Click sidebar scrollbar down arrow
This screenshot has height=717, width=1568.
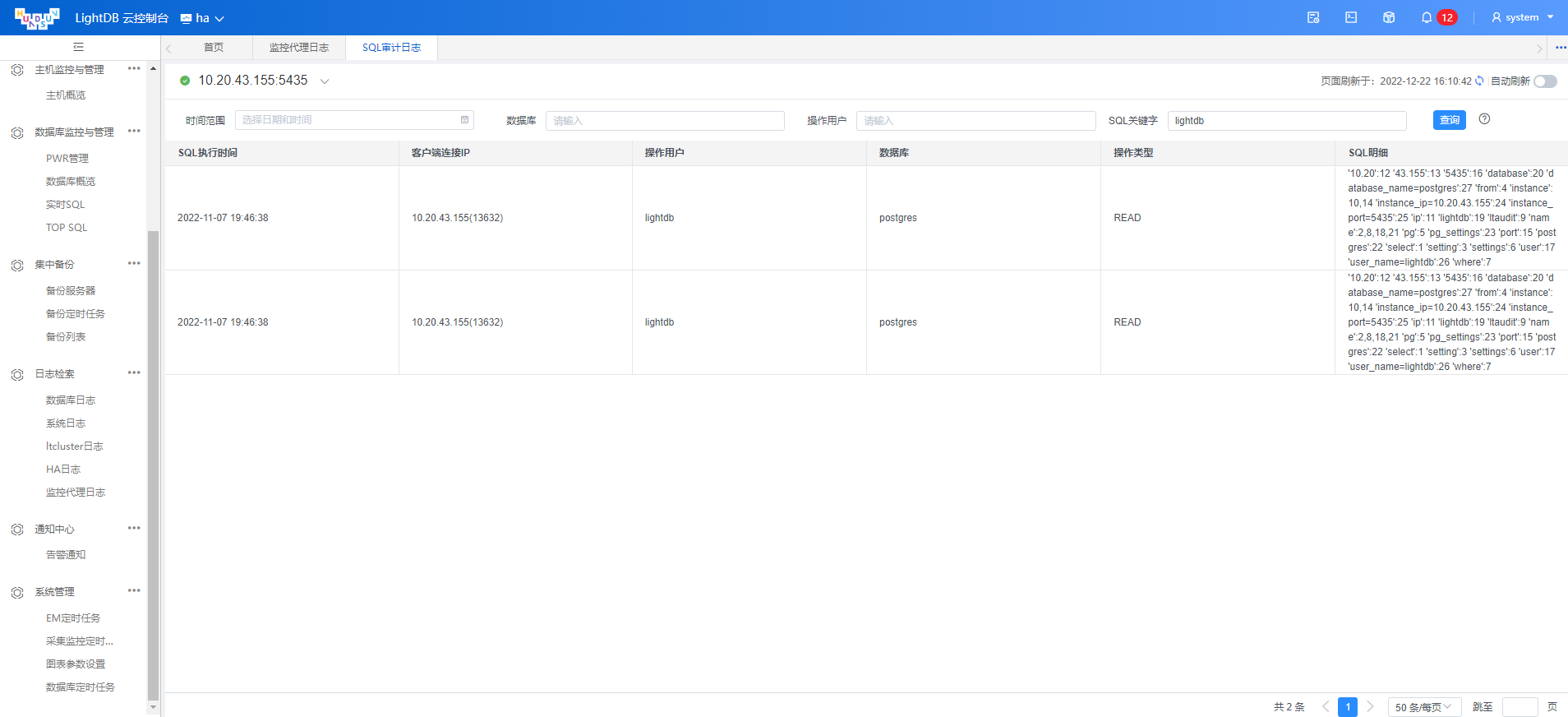click(153, 707)
